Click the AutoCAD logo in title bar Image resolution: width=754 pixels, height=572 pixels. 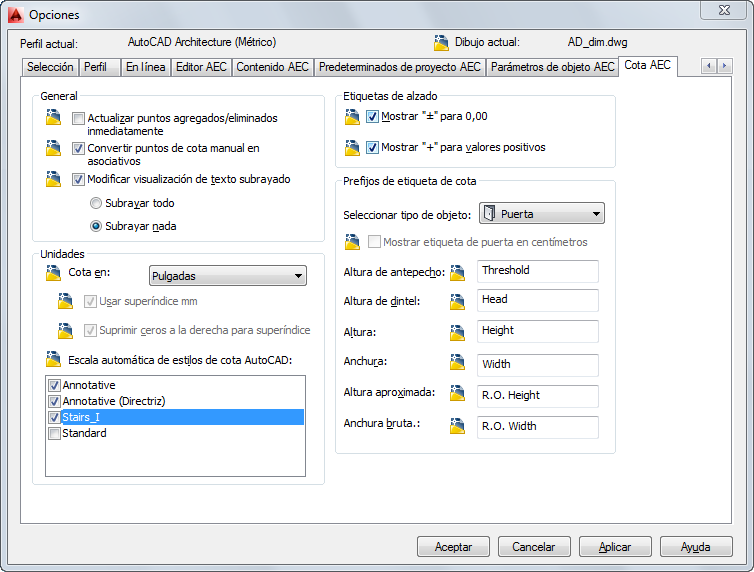[x=15, y=14]
